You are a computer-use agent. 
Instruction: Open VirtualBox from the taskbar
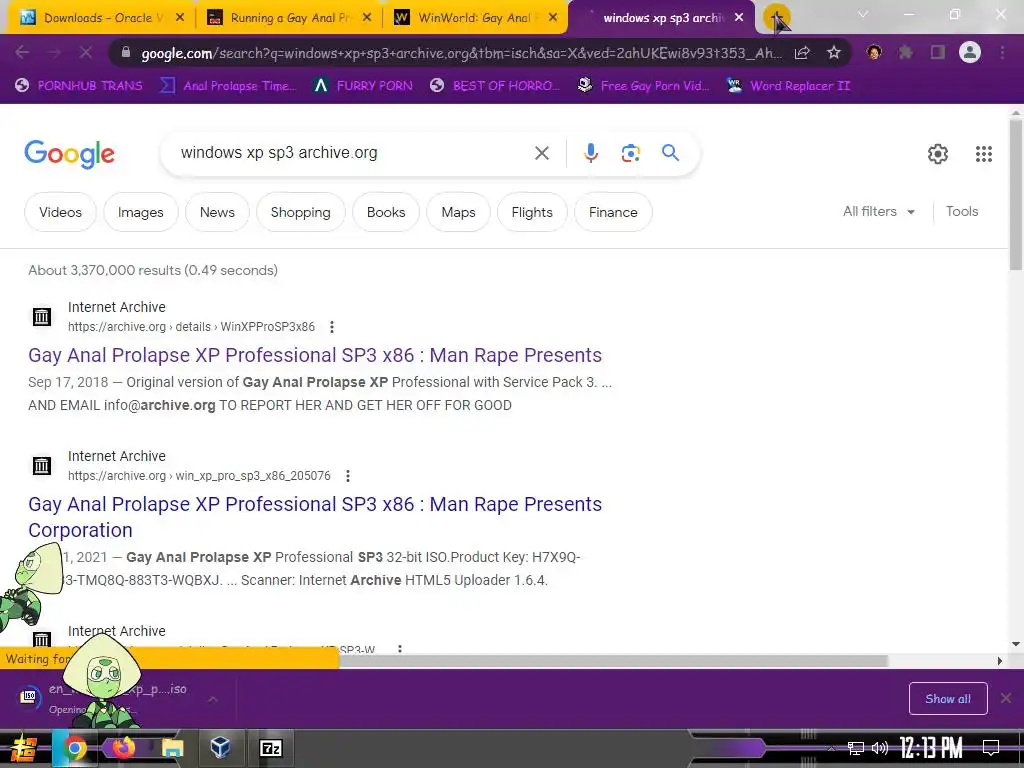coord(220,747)
